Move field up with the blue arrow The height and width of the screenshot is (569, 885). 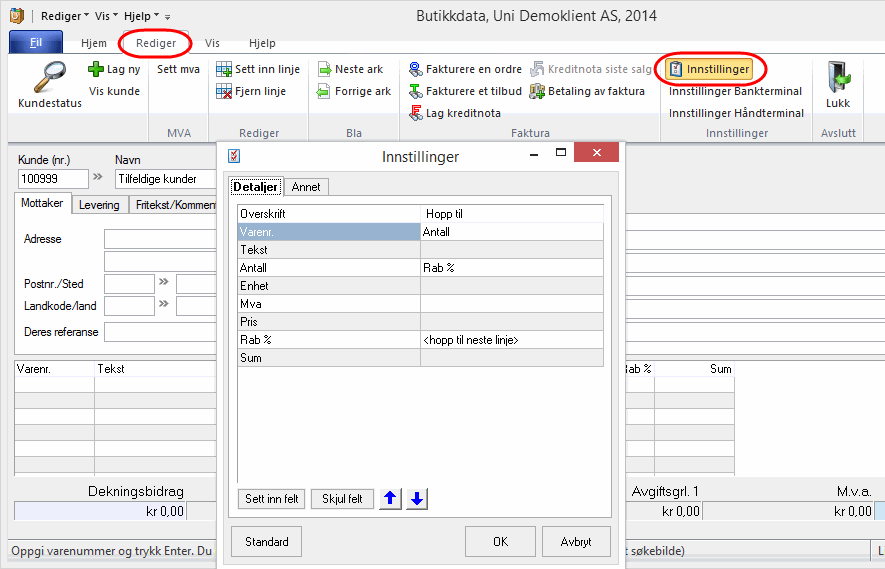click(391, 499)
